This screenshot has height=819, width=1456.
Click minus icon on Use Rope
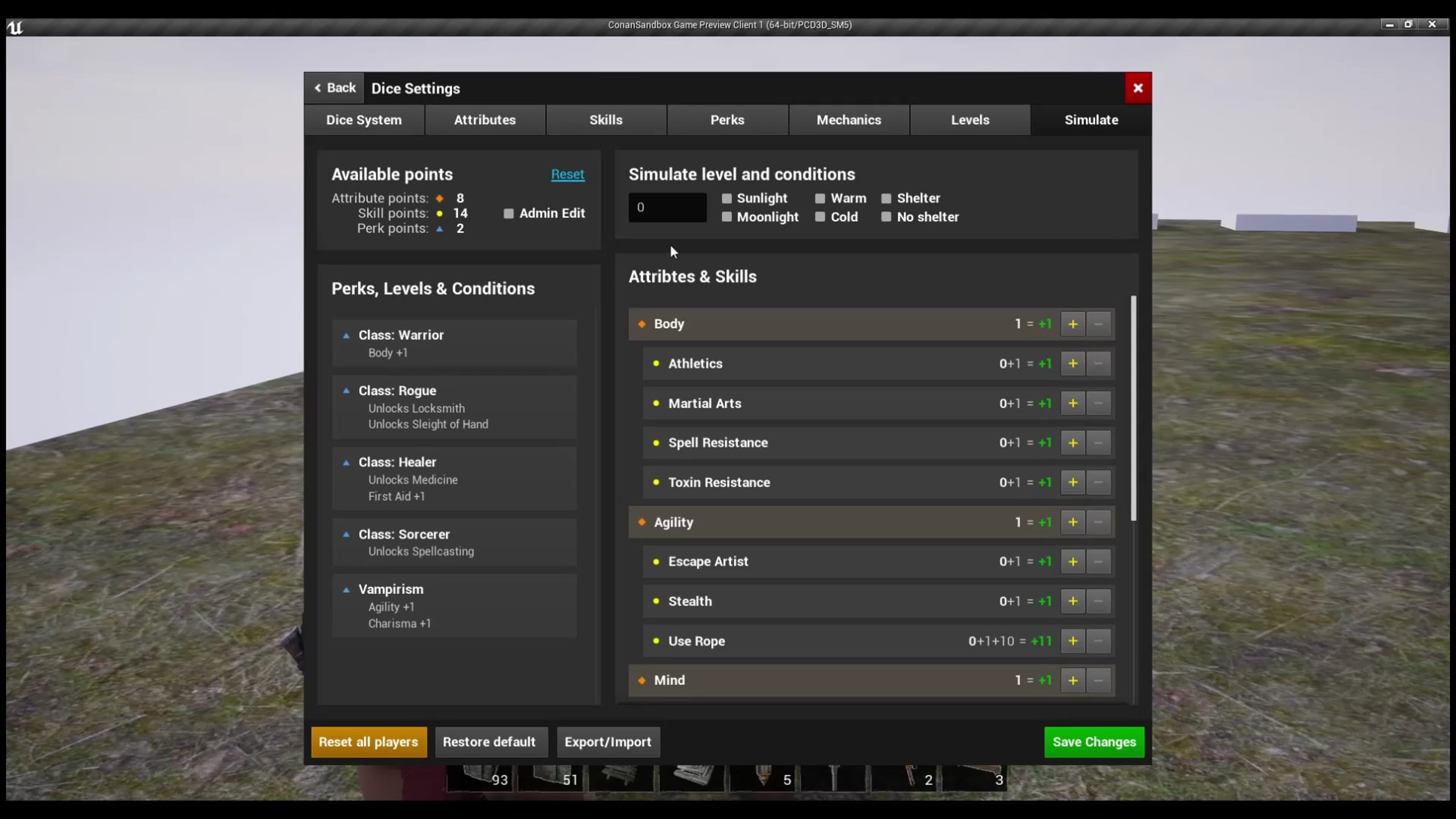(x=1098, y=641)
